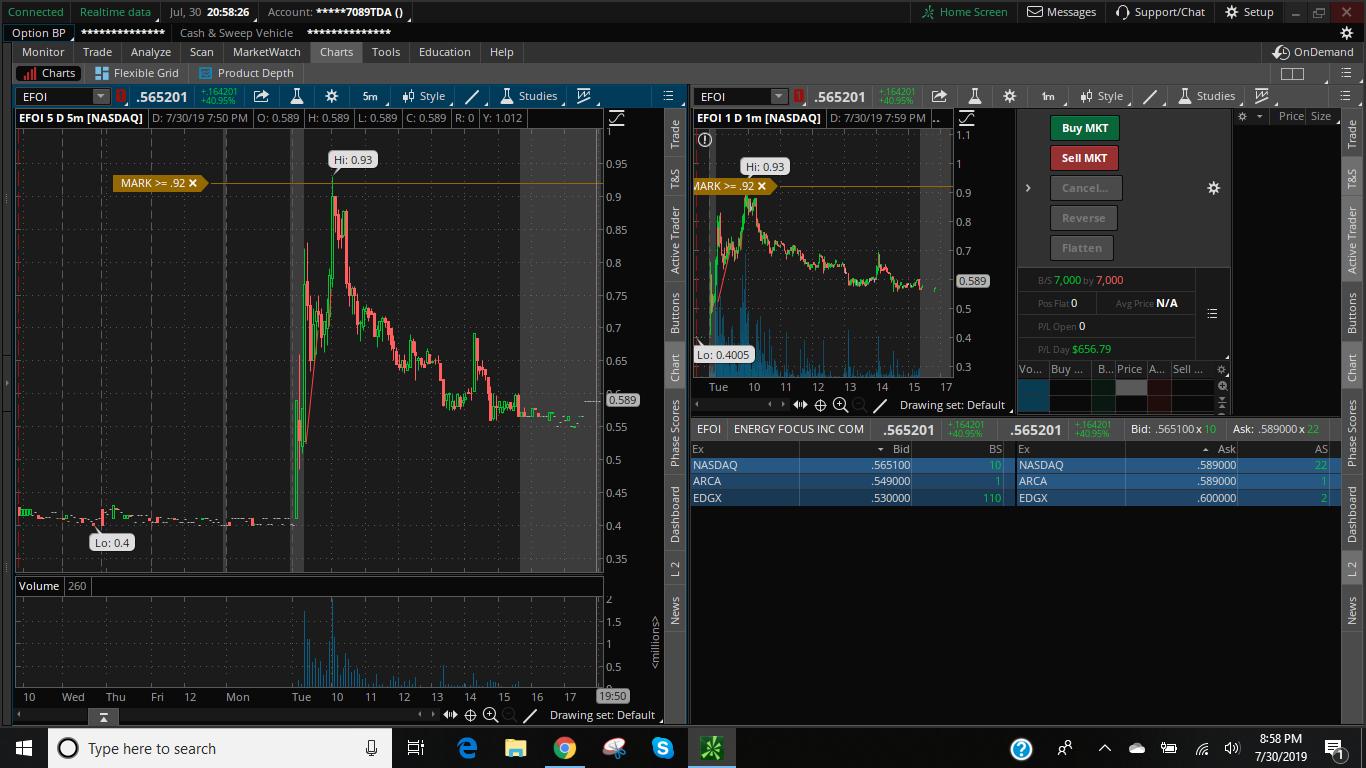
Task: Toggle the L 2 panel in the far-right sidebar
Action: 1352,569
